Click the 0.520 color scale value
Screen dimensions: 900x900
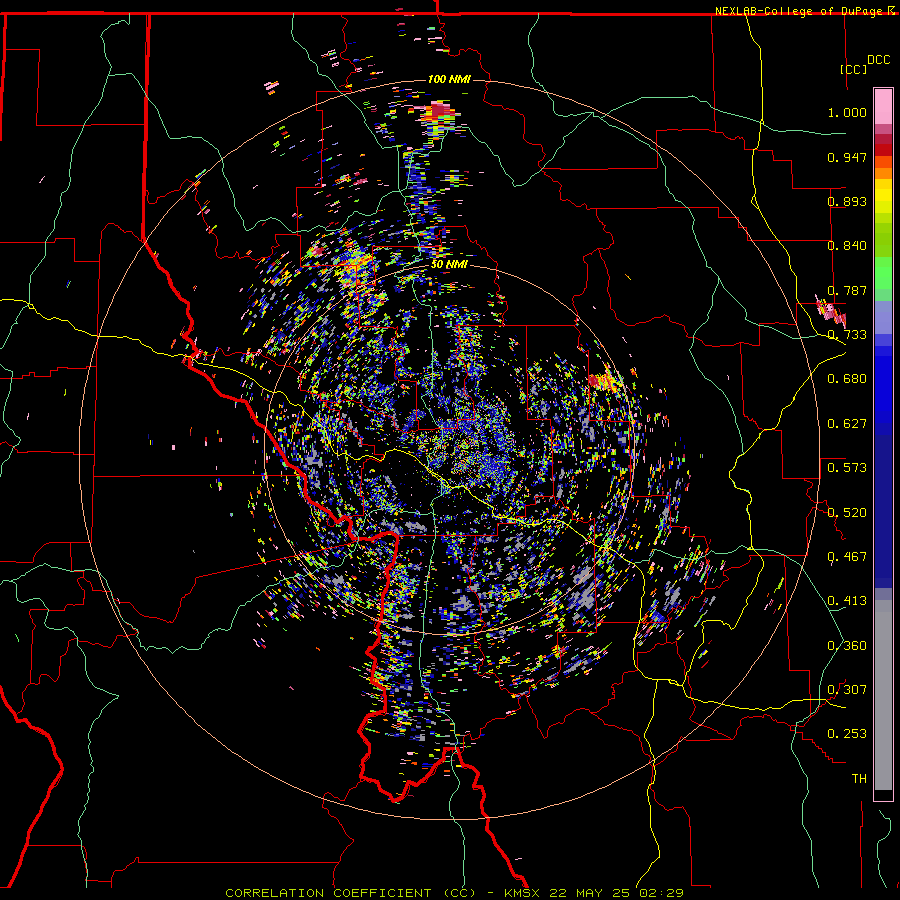[x=847, y=513]
